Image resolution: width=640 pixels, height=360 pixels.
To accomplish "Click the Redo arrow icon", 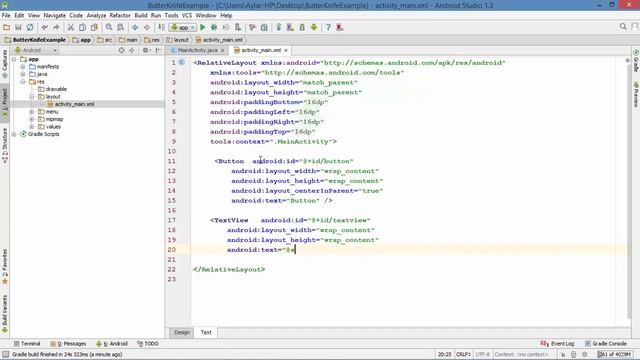I will click(56, 27).
